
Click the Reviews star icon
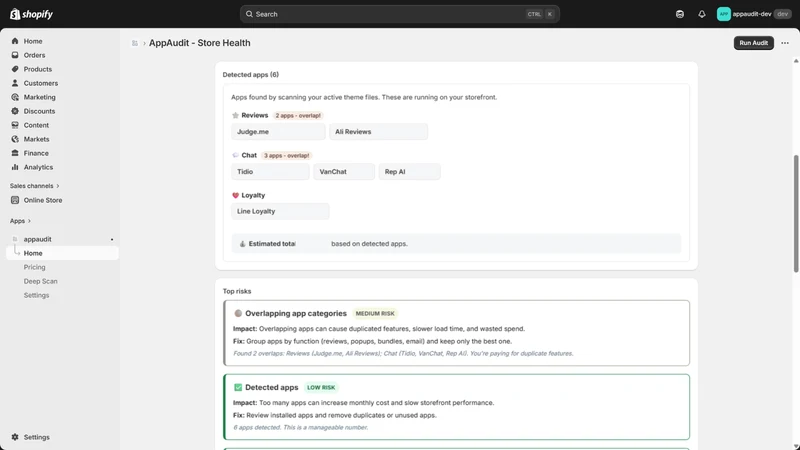pos(235,115)
